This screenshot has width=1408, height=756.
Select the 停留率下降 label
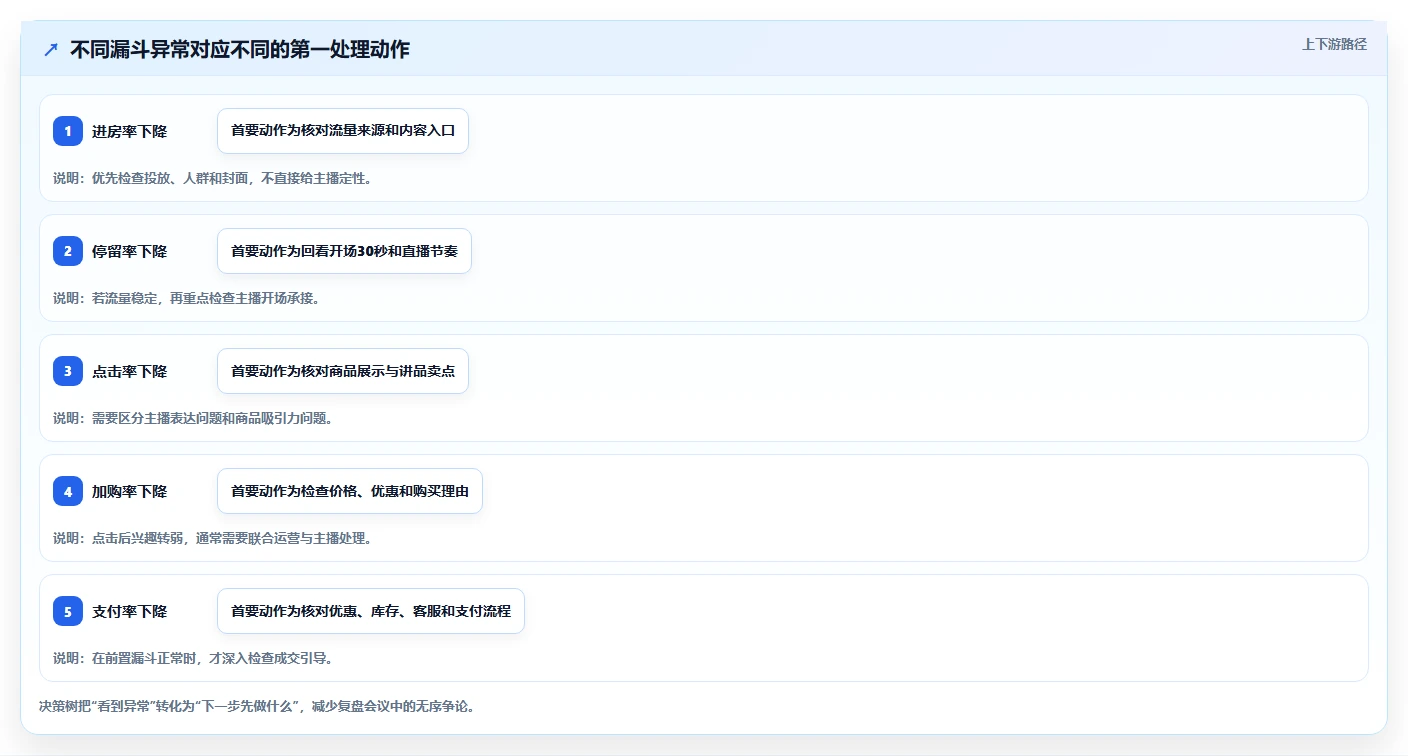coord(129,251)
